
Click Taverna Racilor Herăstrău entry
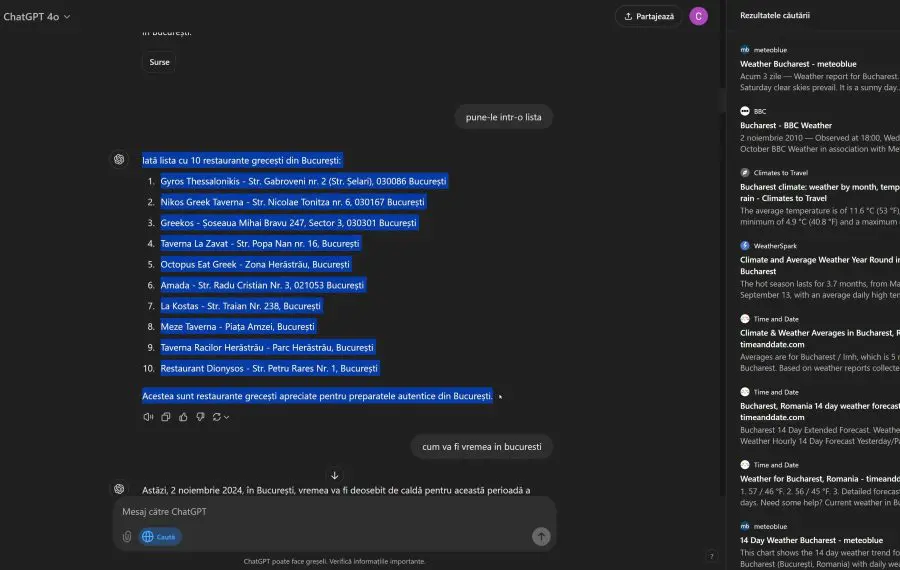[267, 347]
